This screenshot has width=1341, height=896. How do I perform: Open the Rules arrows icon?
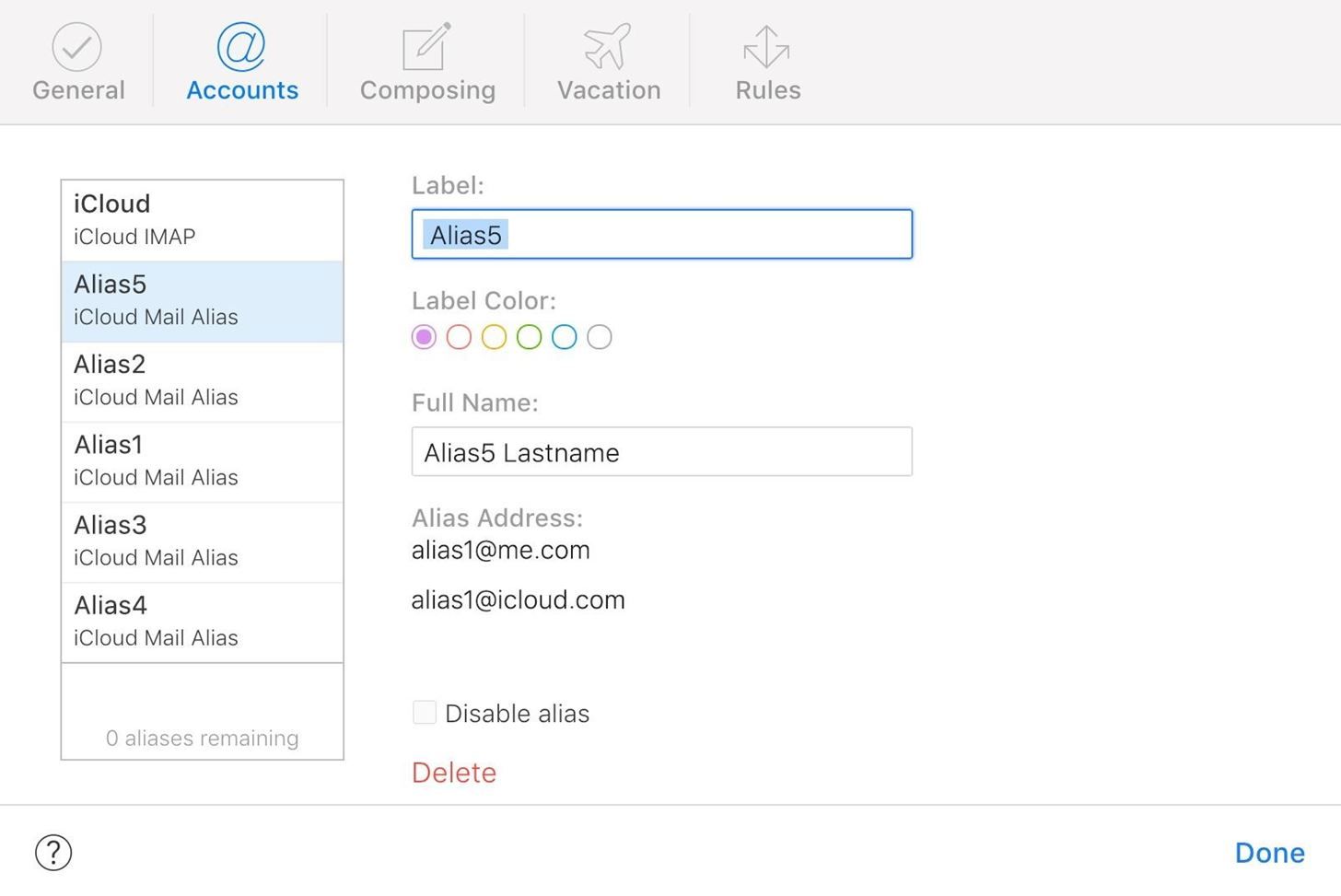766,47
